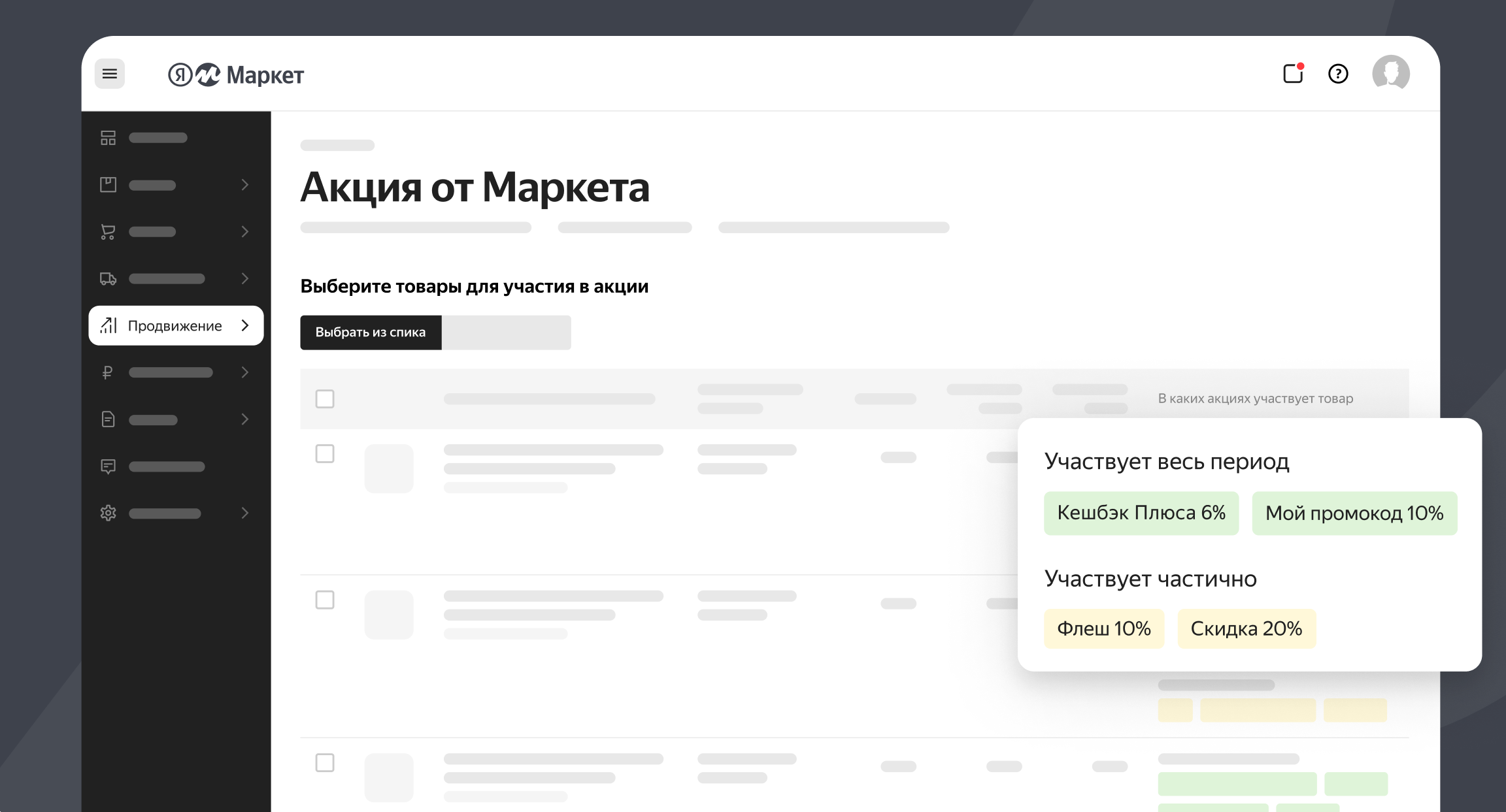Switch to the grey tab beside Выбрать из спика

click(506, 333)
